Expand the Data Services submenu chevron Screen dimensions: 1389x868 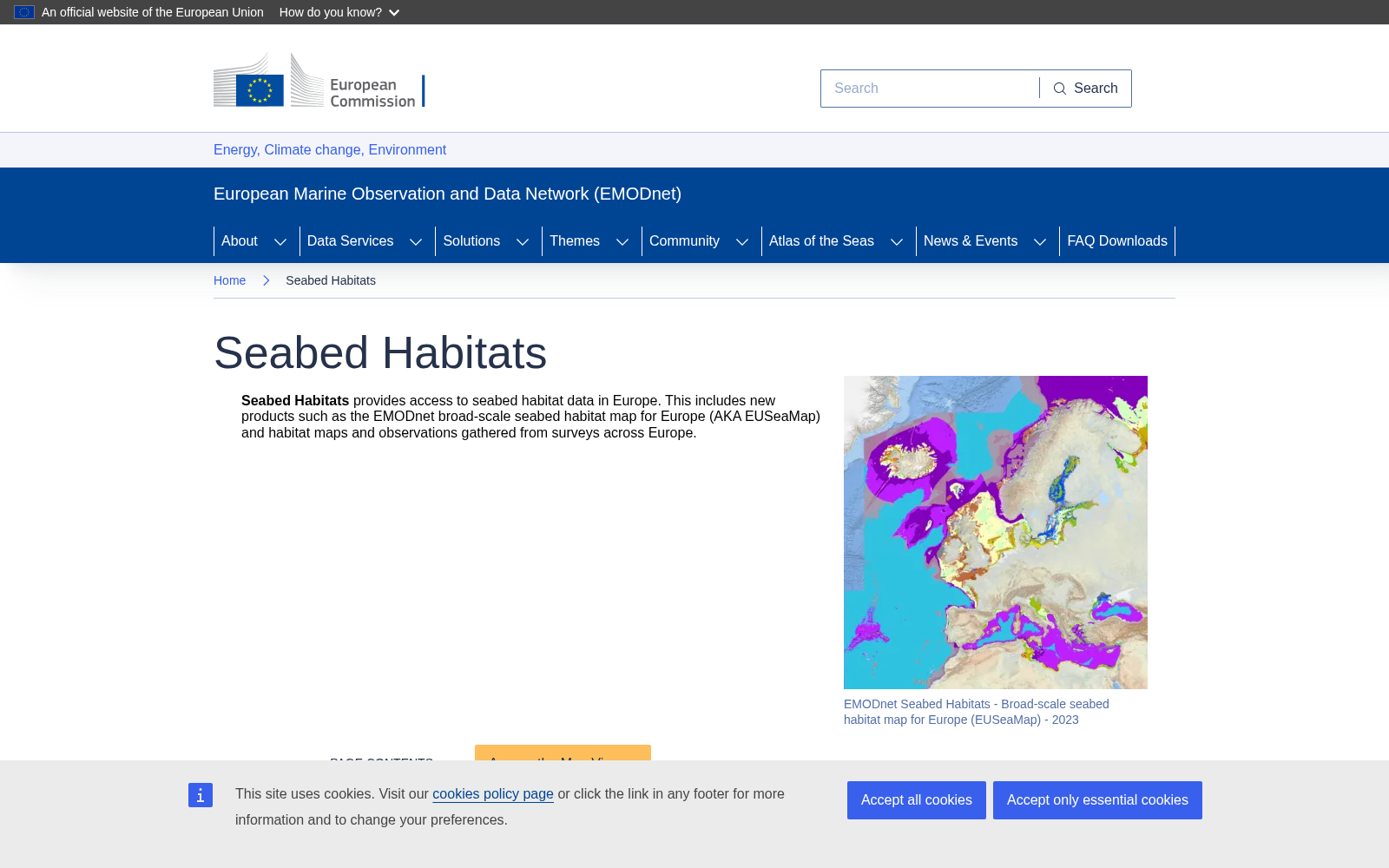point(416,241)
